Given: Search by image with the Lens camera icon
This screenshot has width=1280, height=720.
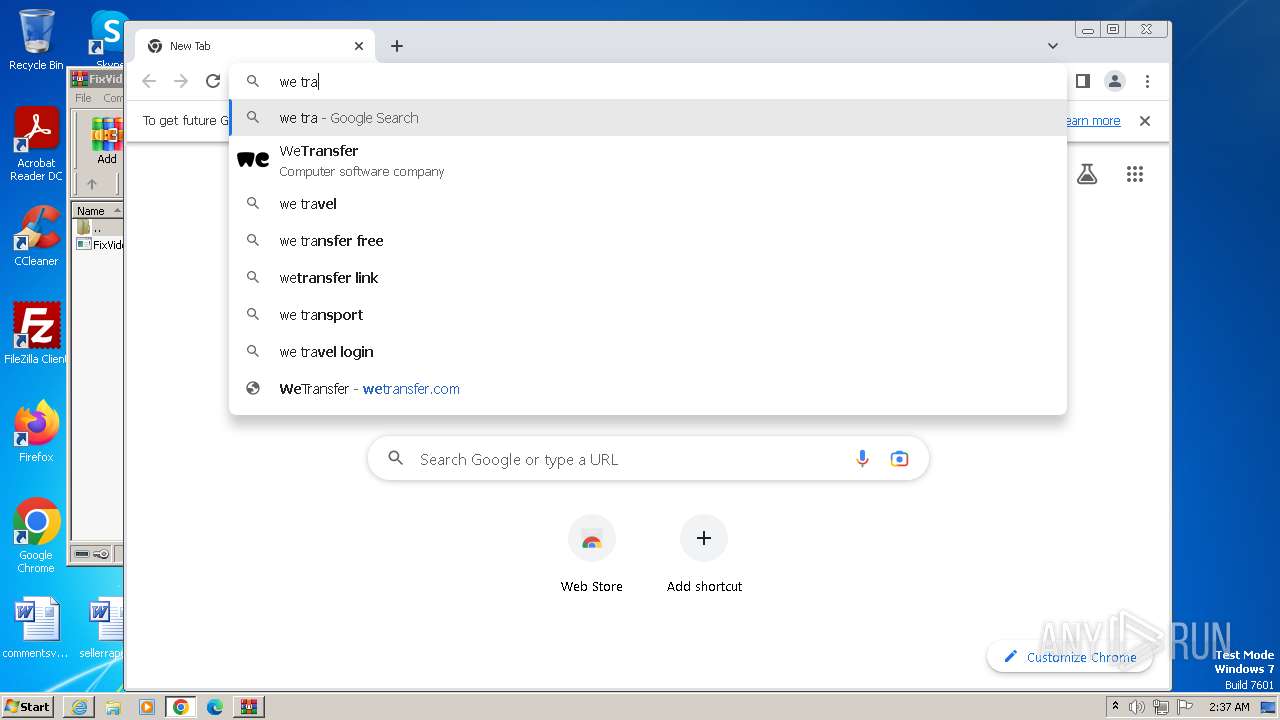Looking at the screenshot, I should point(899,459).
